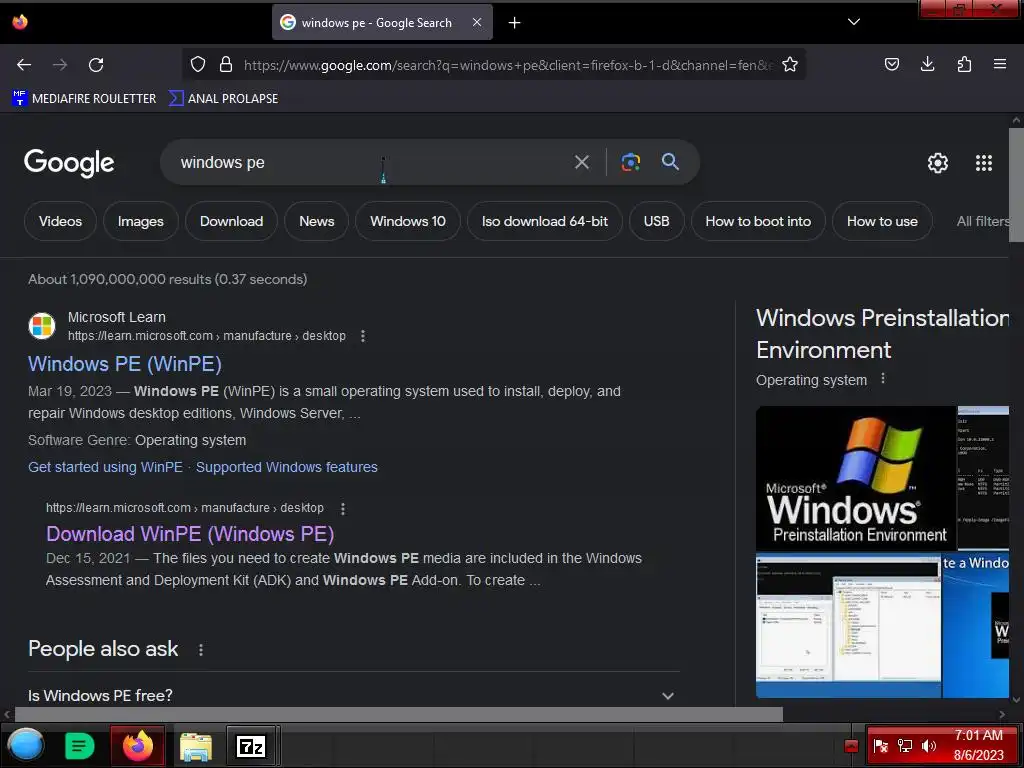Click inside the windows pe search field
The height and width of the screenshot is (768, 1024).
click(x=366, y=162)
